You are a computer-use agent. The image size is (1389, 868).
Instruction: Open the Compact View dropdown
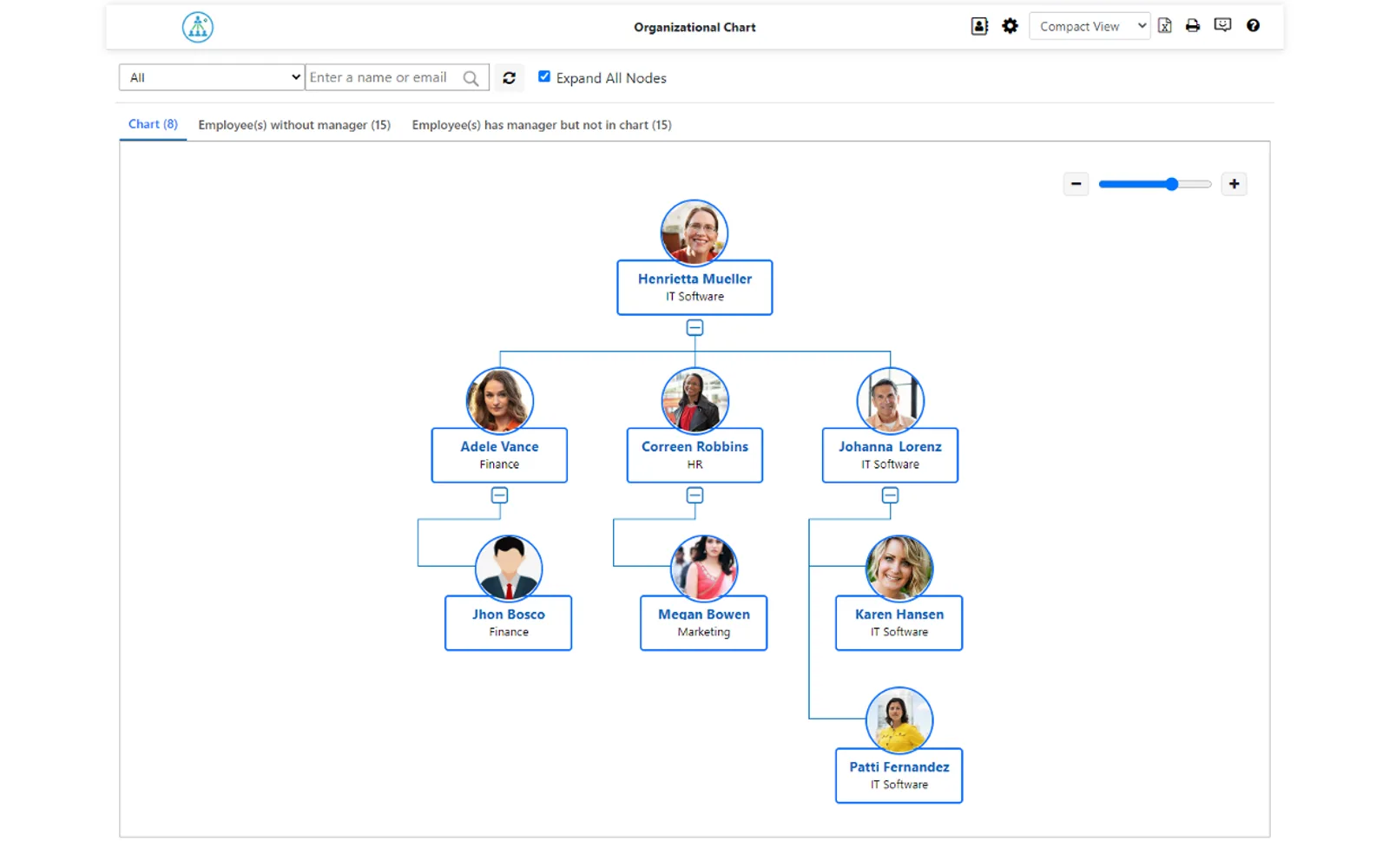coord(1089,26)
